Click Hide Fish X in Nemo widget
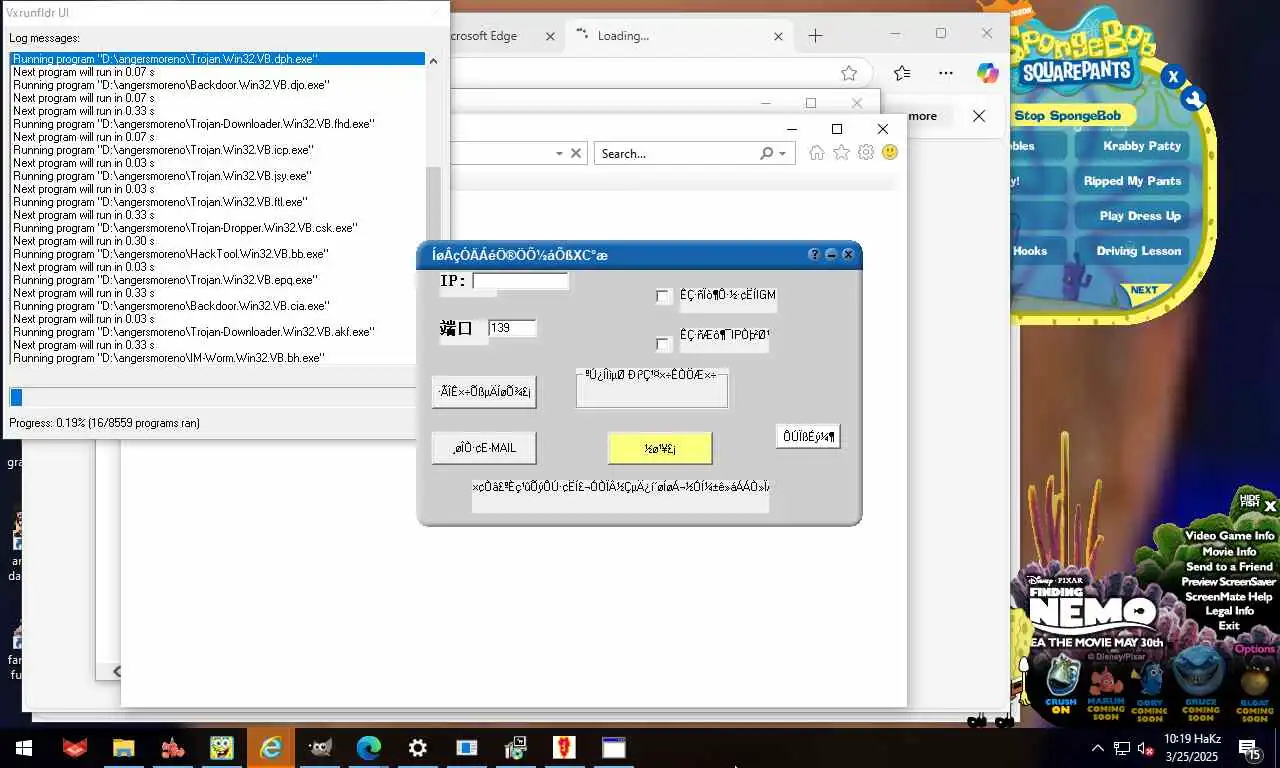 coord(1270,506)
